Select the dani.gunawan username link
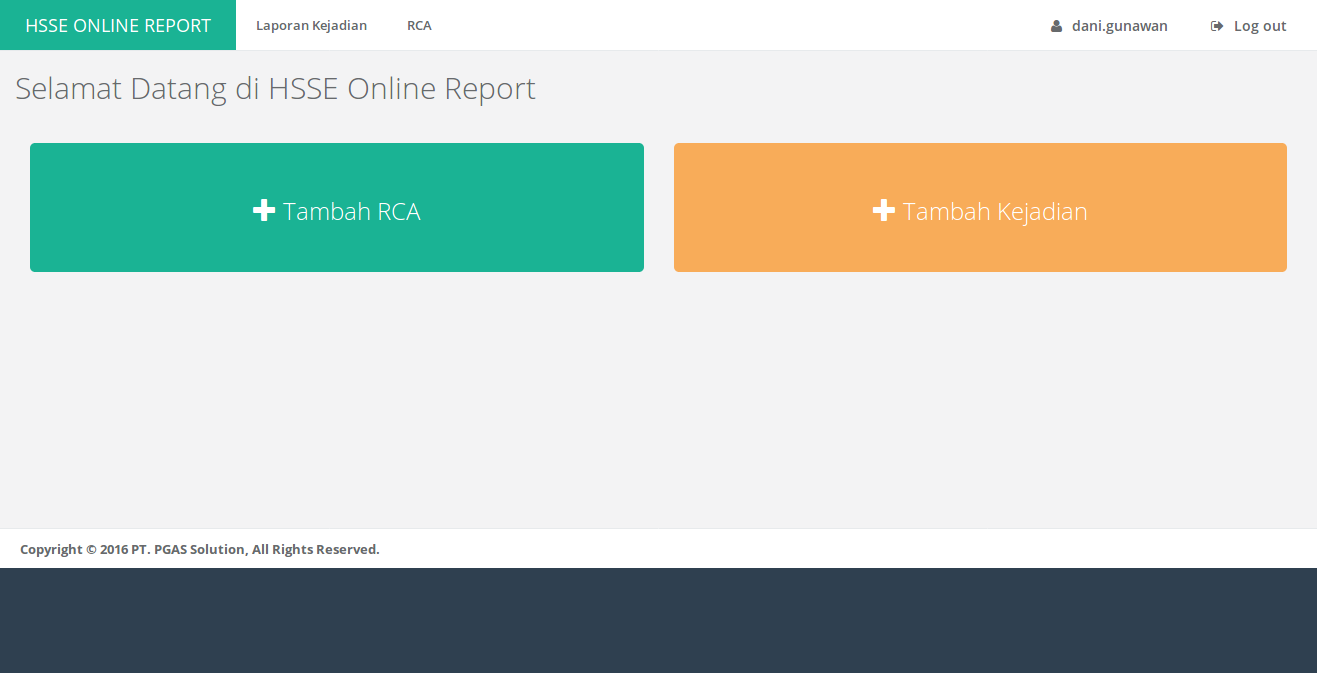The height and width of the screenshot is (673, 1317). 1119,26
